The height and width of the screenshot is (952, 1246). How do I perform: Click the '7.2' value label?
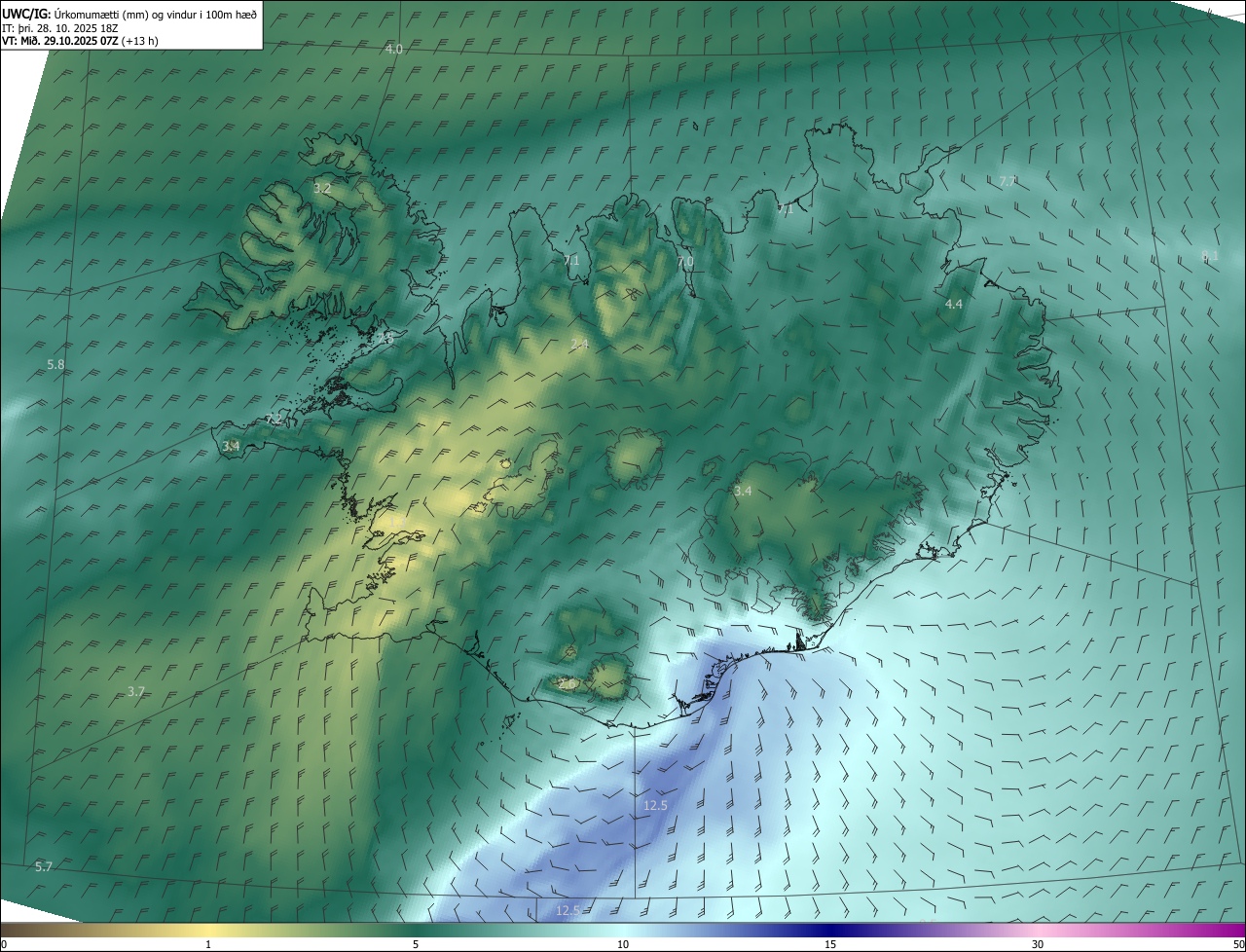tap(274, 421)
